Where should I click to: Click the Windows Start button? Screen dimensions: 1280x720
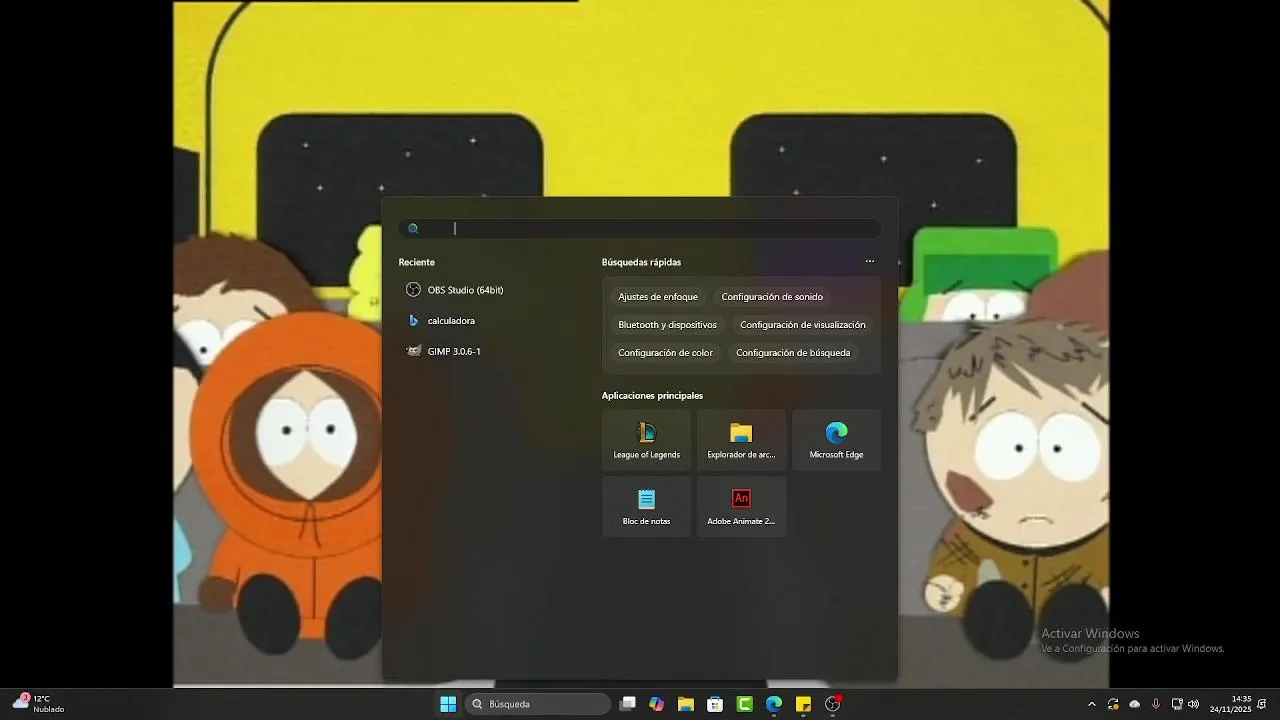(448, 704)
